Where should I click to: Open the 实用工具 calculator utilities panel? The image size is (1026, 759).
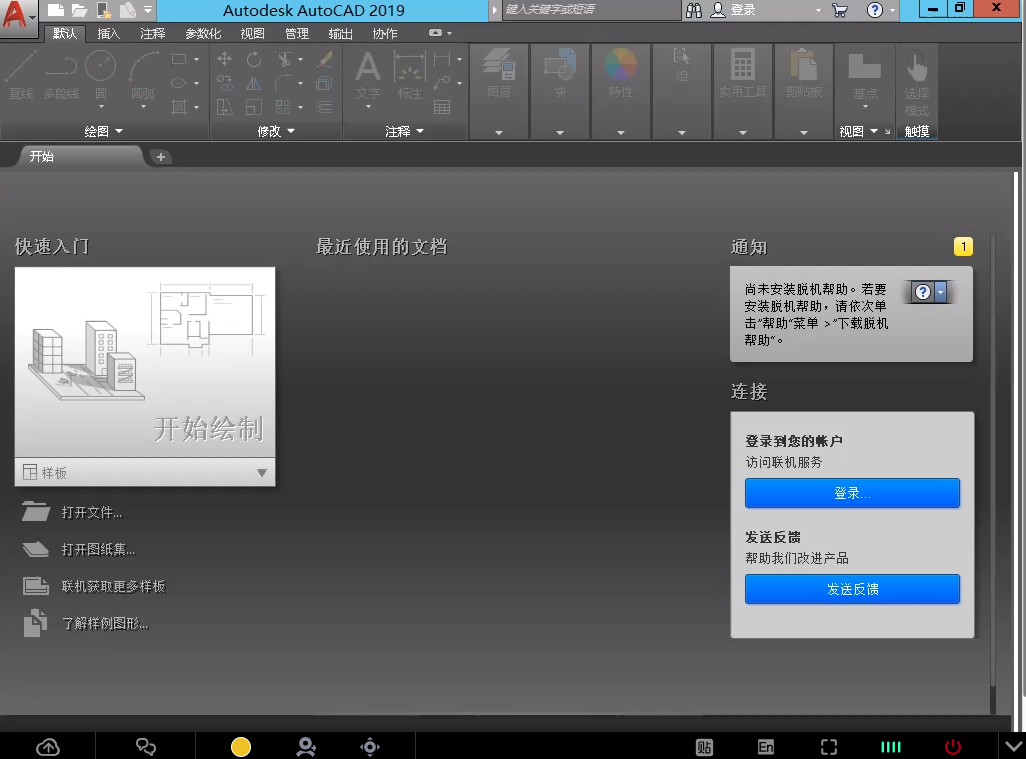[743, 74]
